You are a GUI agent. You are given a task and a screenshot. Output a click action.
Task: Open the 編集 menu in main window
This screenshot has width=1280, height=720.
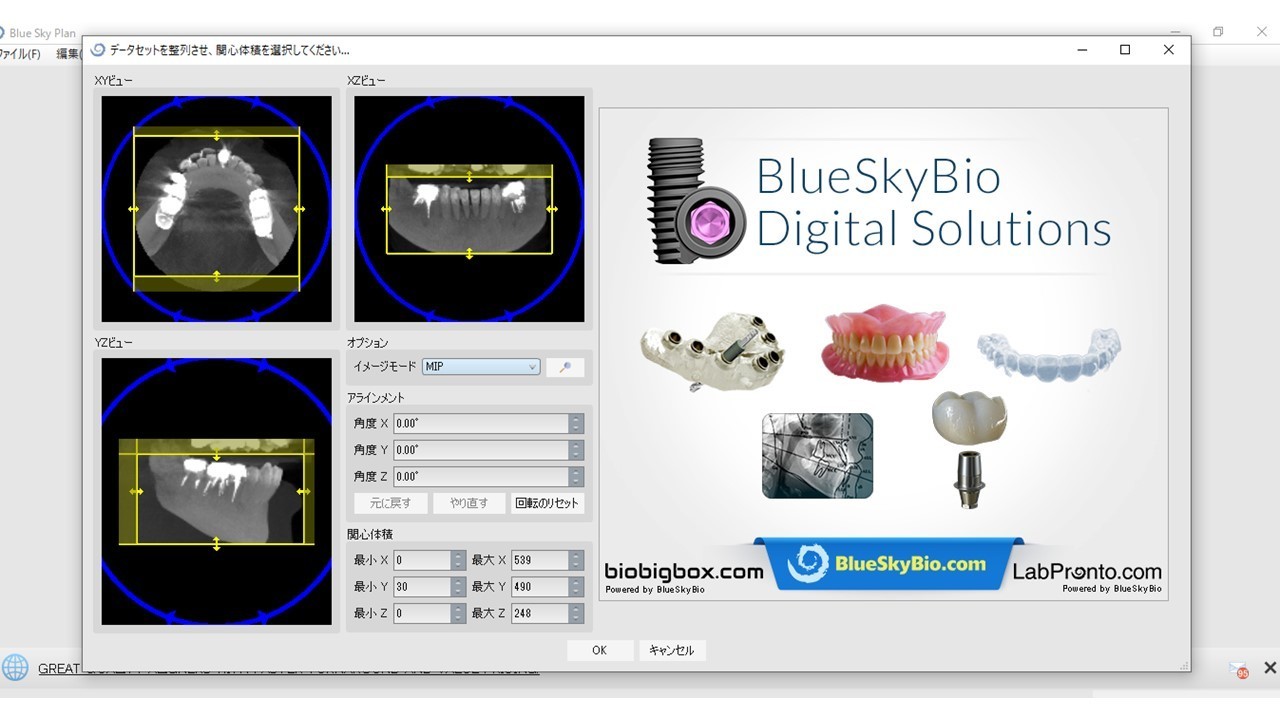(68, 54)
